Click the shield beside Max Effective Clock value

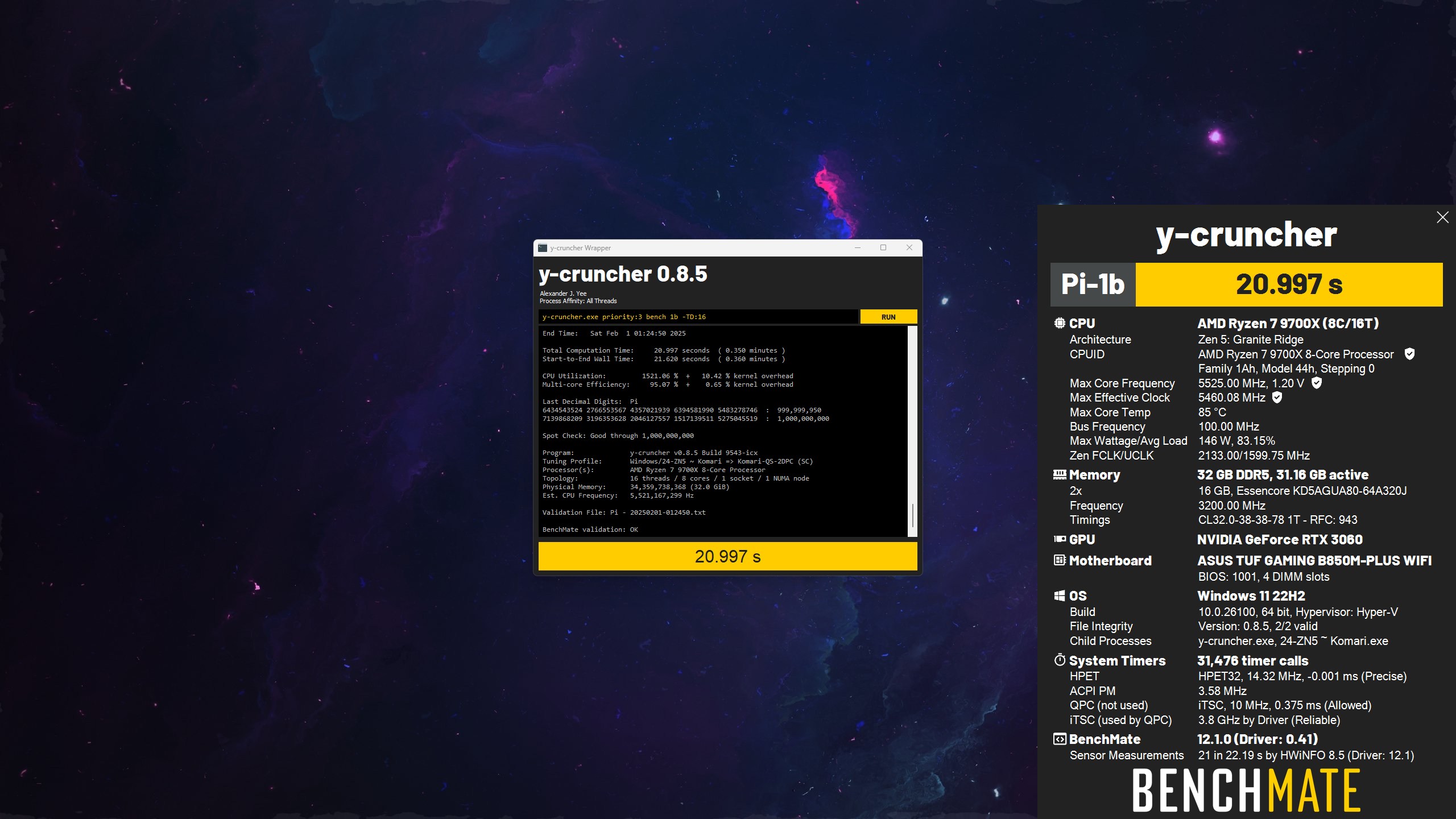tap(1277, 397)
